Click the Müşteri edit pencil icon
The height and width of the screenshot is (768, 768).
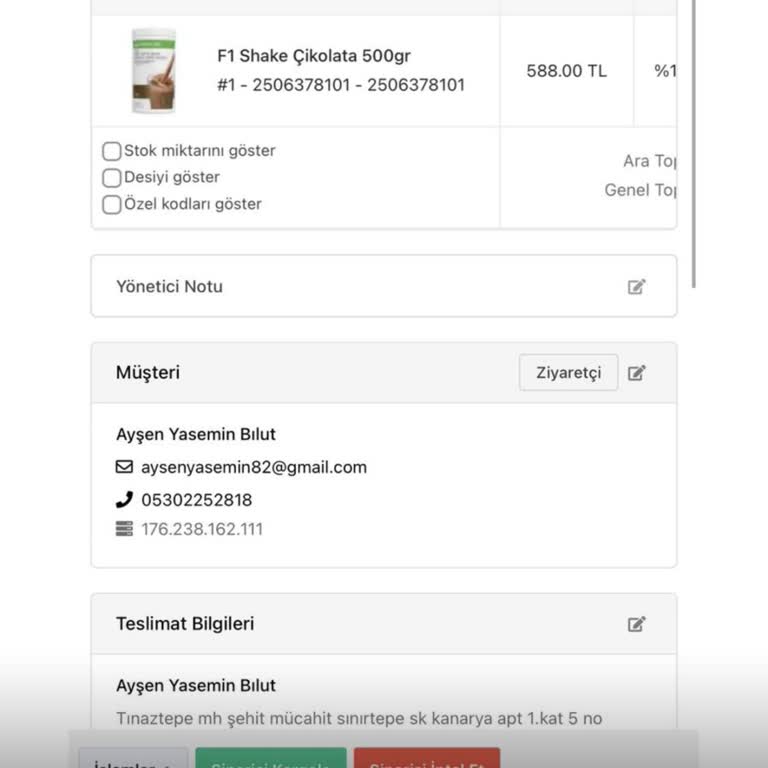[636, 373]
